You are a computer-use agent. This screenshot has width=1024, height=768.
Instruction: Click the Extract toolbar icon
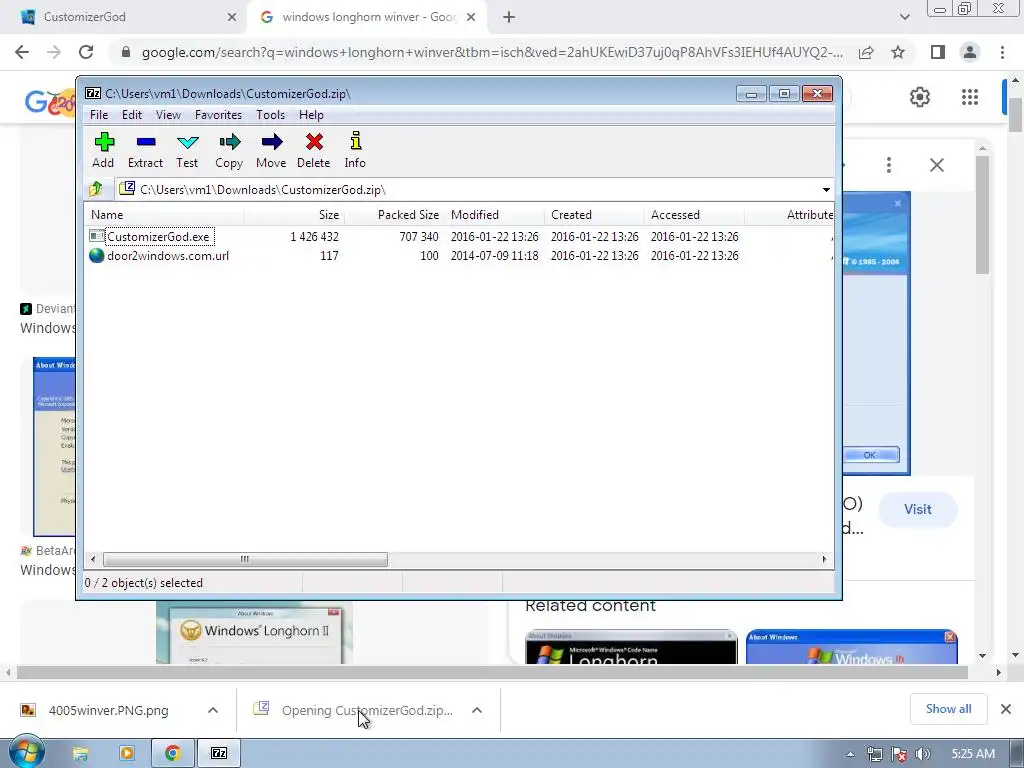point(145,151)
